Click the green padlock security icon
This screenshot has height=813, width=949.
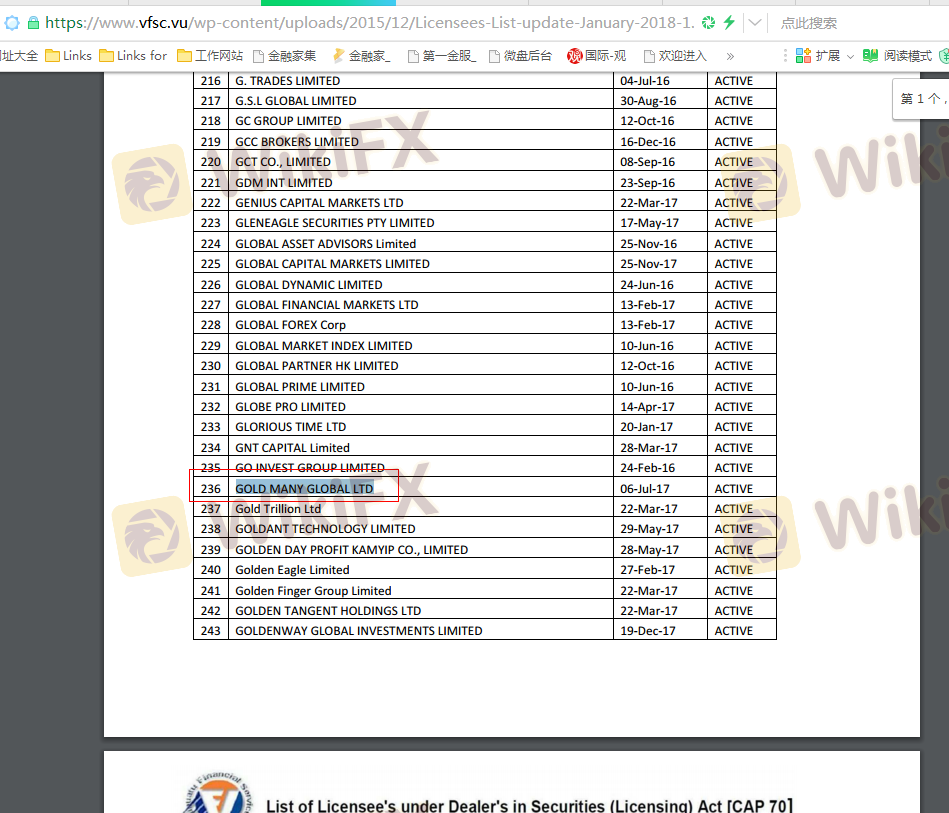coord(33,22)
